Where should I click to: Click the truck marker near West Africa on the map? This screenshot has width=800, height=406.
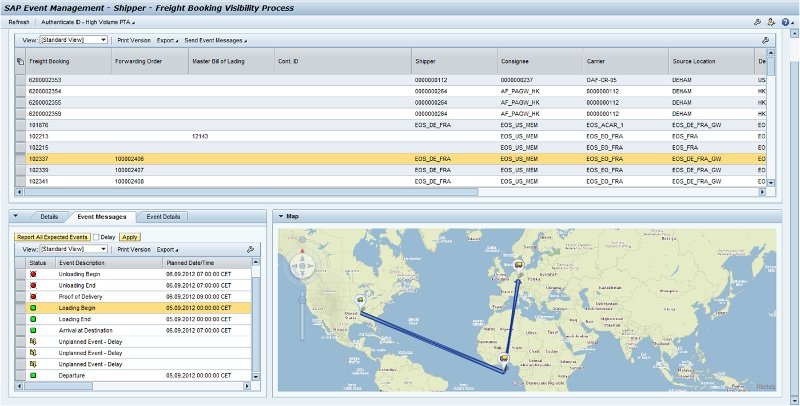click(x=504, y=359)
